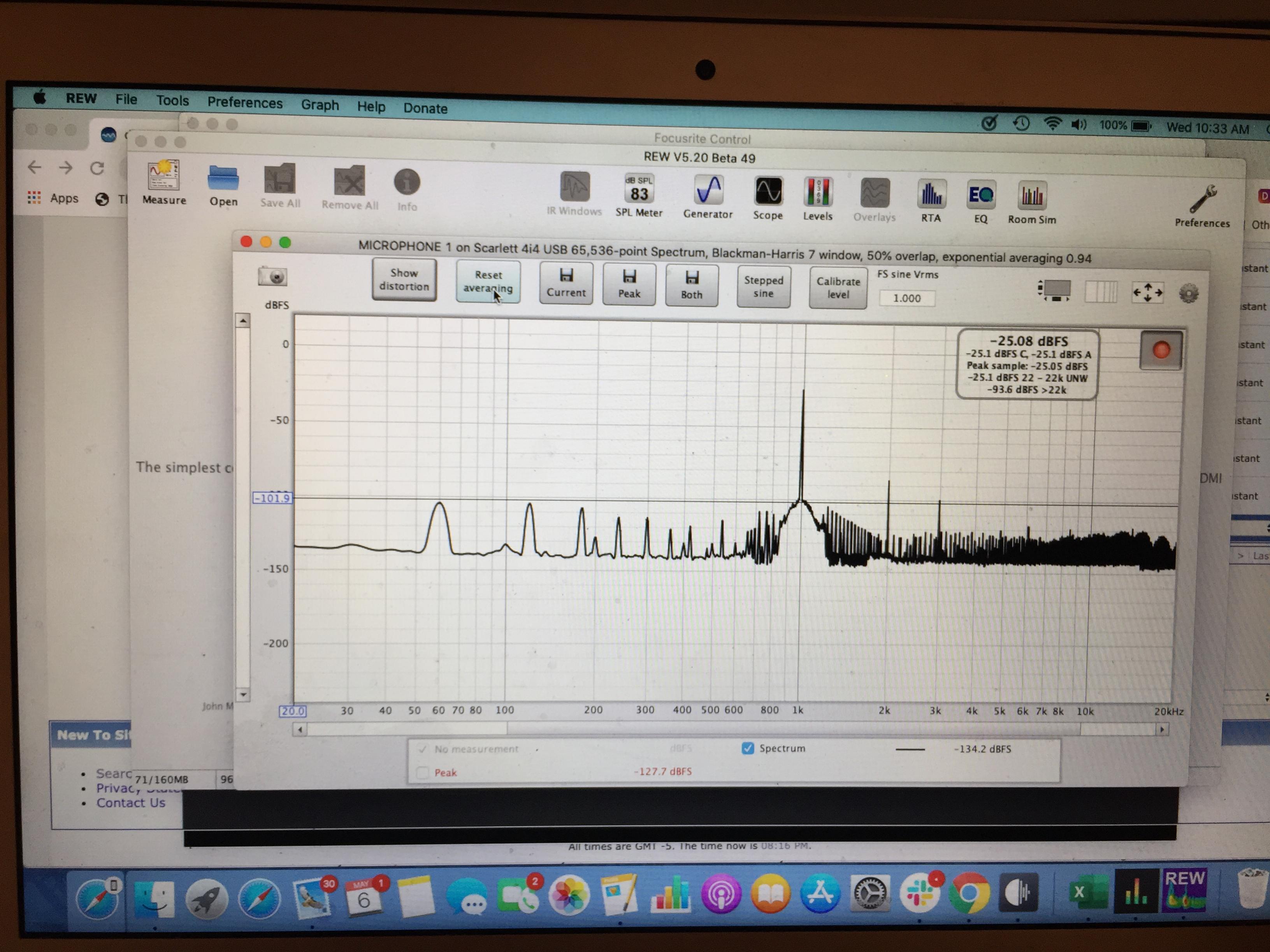
Task: Click the volume icon in menu bar
Action: [1079, 124]
